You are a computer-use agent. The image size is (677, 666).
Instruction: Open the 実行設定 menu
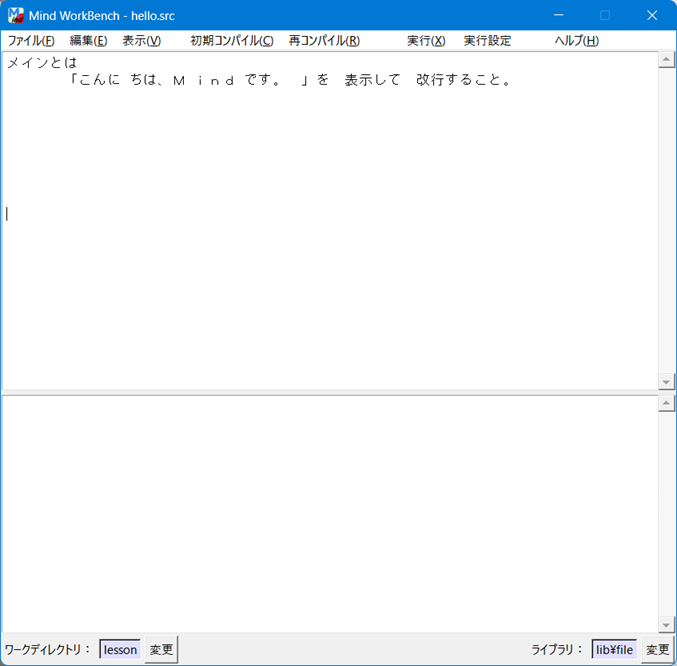pos(487,41)
